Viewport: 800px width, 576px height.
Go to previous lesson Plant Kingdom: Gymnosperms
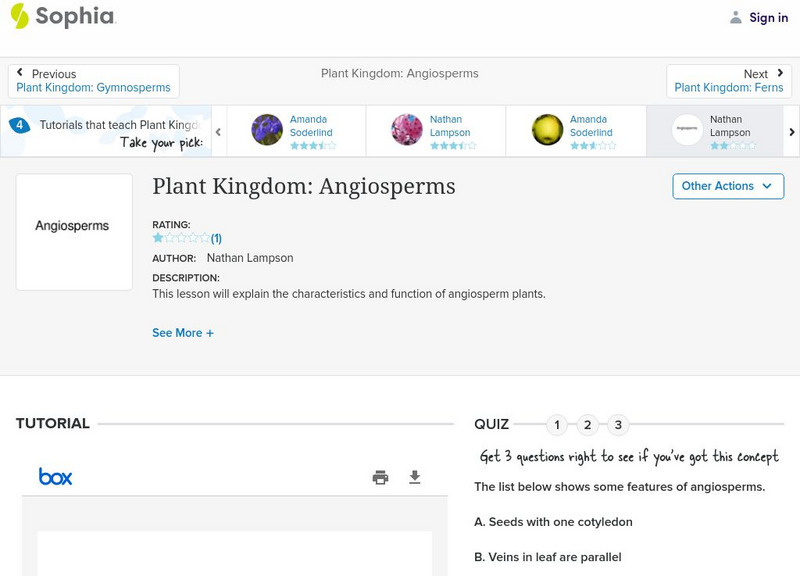[x=93, y=81]
